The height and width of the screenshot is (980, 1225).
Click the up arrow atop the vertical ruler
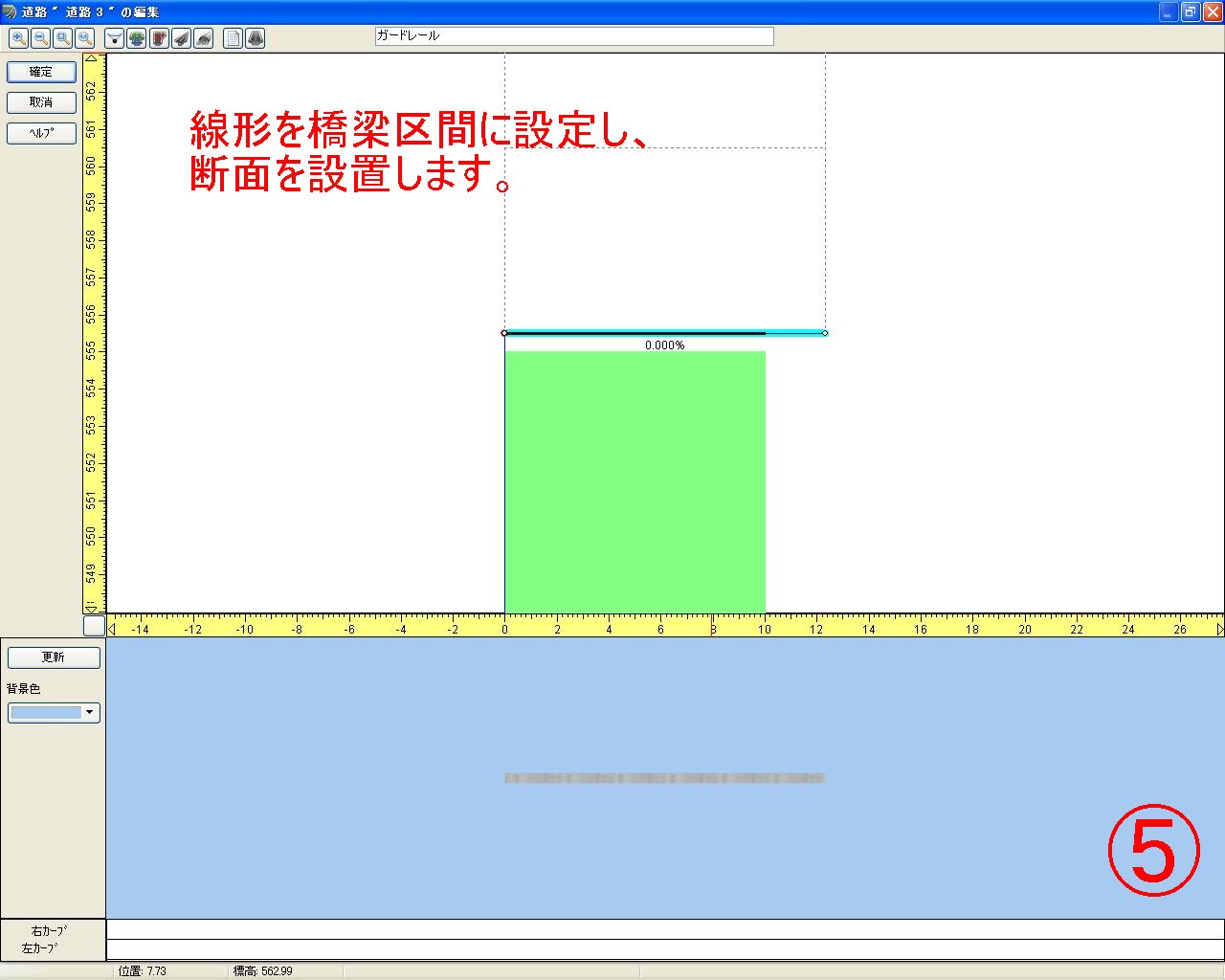pyautogui.click(x=92, y=59)
